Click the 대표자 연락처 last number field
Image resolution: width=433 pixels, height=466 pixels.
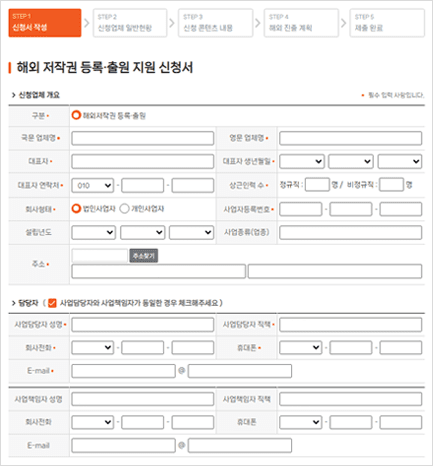pyautogui.click(x=193, y=186)
